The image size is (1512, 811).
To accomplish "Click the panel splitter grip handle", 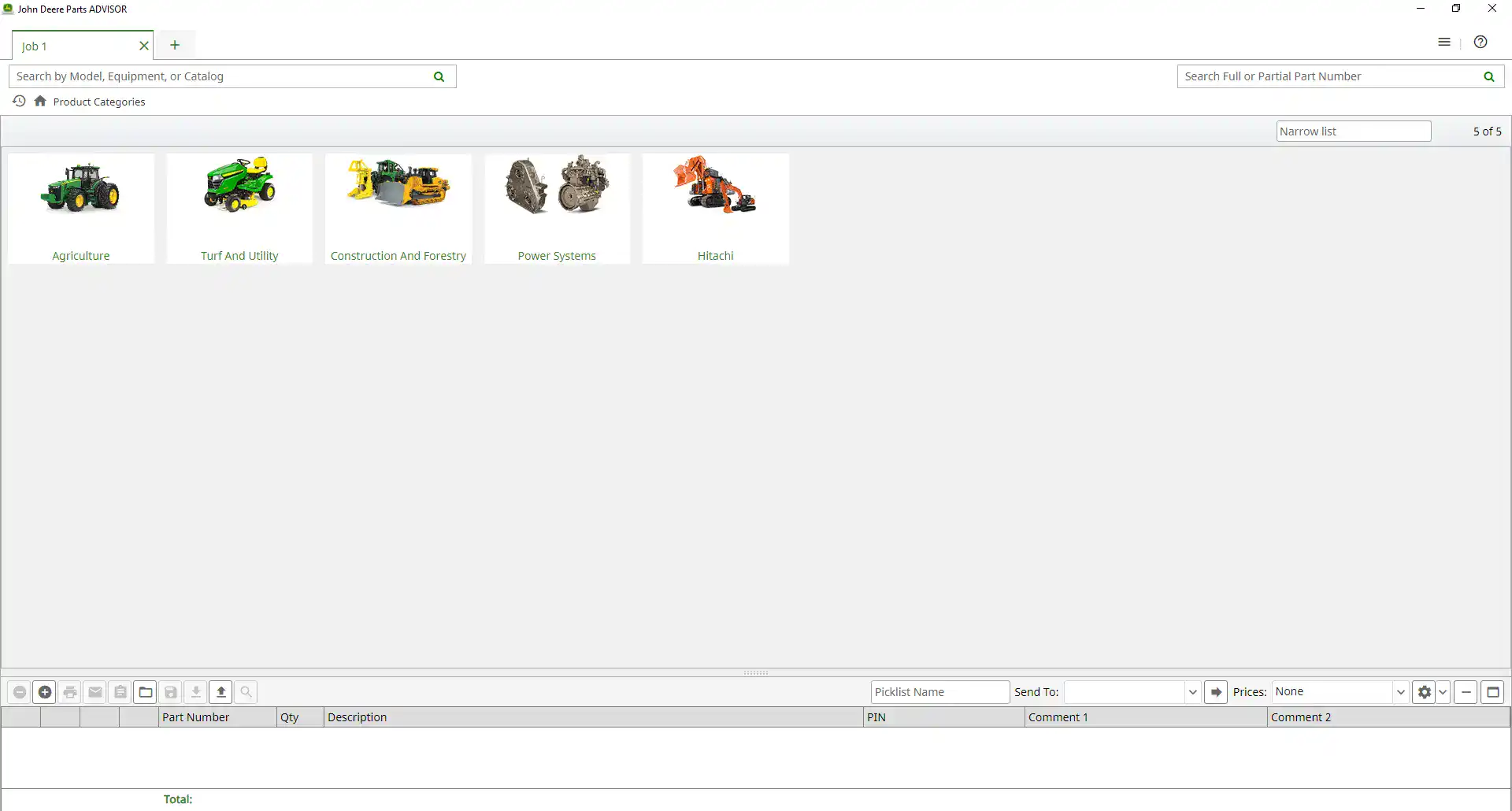I will pyautogui.click(x=756, y=673).
